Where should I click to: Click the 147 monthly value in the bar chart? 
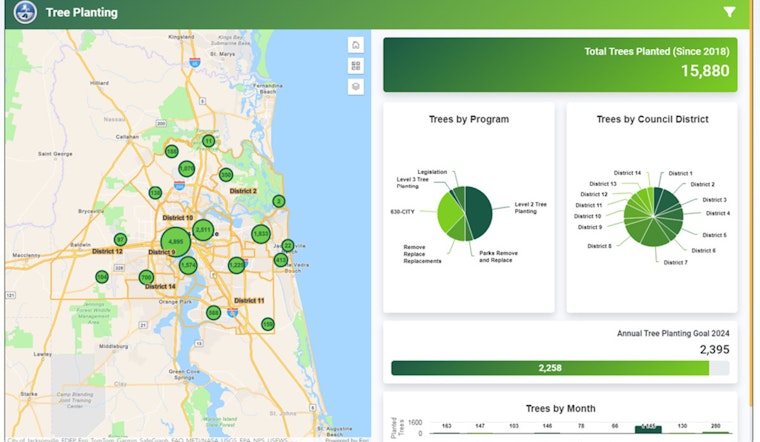point(480,426)
